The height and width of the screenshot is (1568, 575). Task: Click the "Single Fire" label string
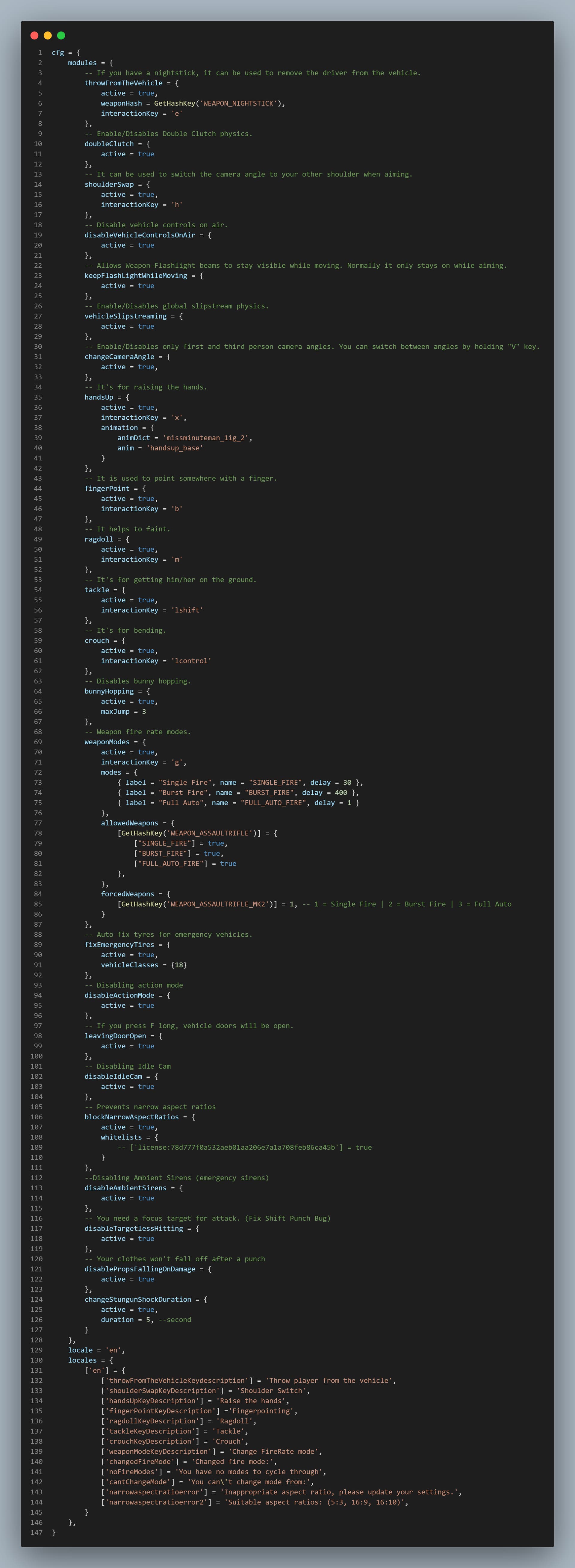pyautogui.click(x=185, y=783)
